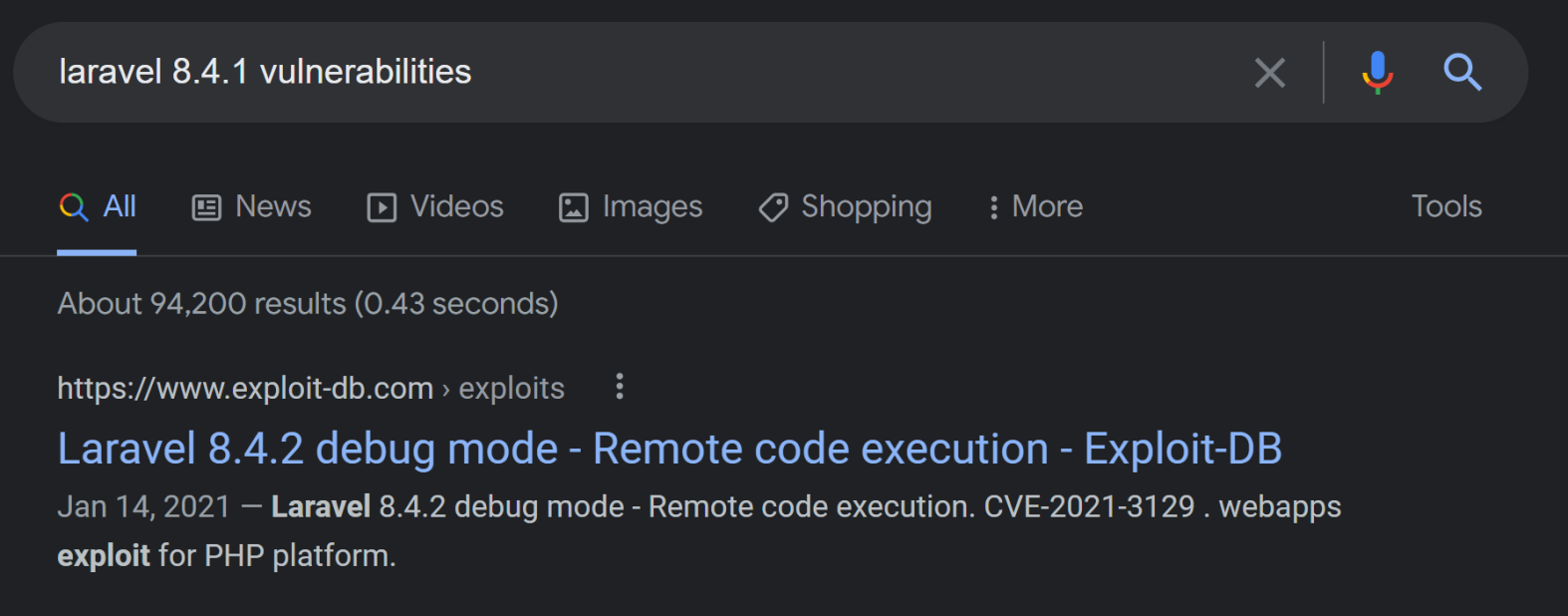Click the "About 94,200 results" stats text

pos(307,304)
